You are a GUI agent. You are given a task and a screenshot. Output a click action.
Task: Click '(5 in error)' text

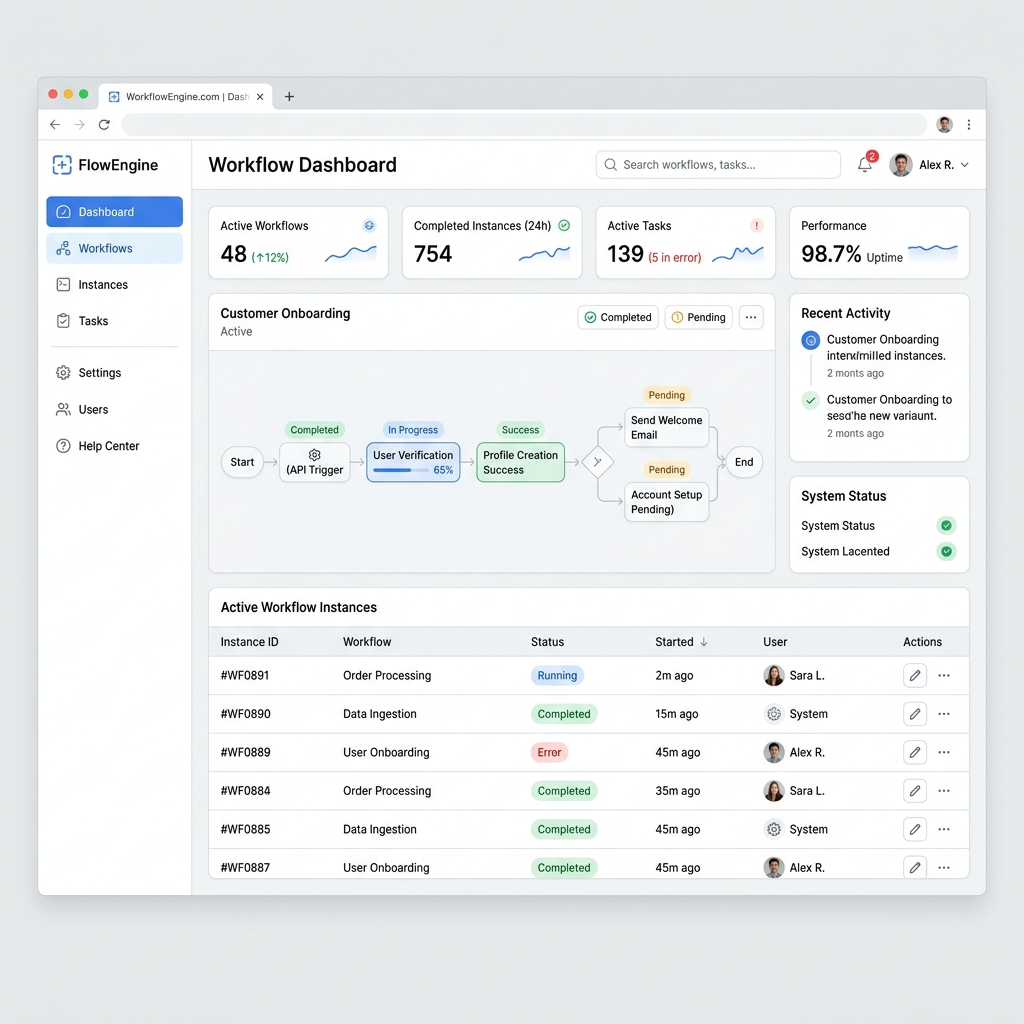[x=675, y=257]
